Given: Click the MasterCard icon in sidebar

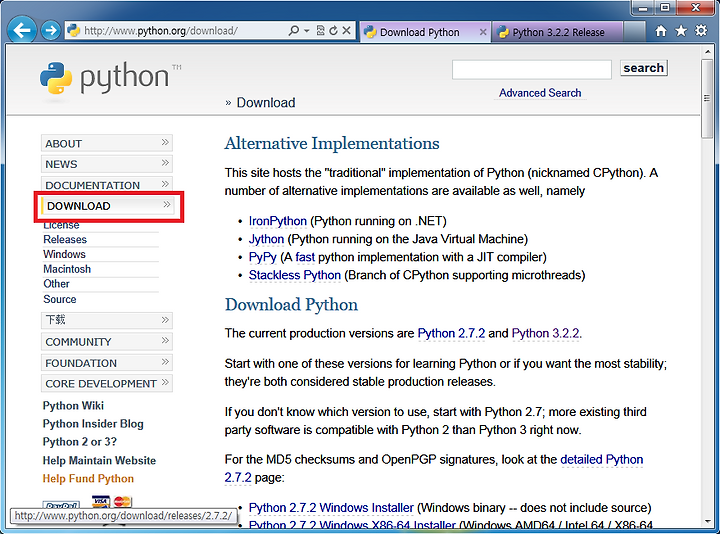Looking at the screenshot, I should click(x=123, y=501).
